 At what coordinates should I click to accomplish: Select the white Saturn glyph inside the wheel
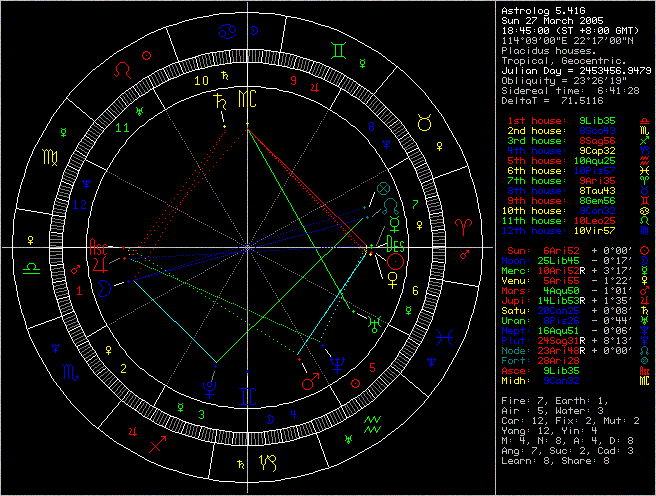(x=219, y=100)
